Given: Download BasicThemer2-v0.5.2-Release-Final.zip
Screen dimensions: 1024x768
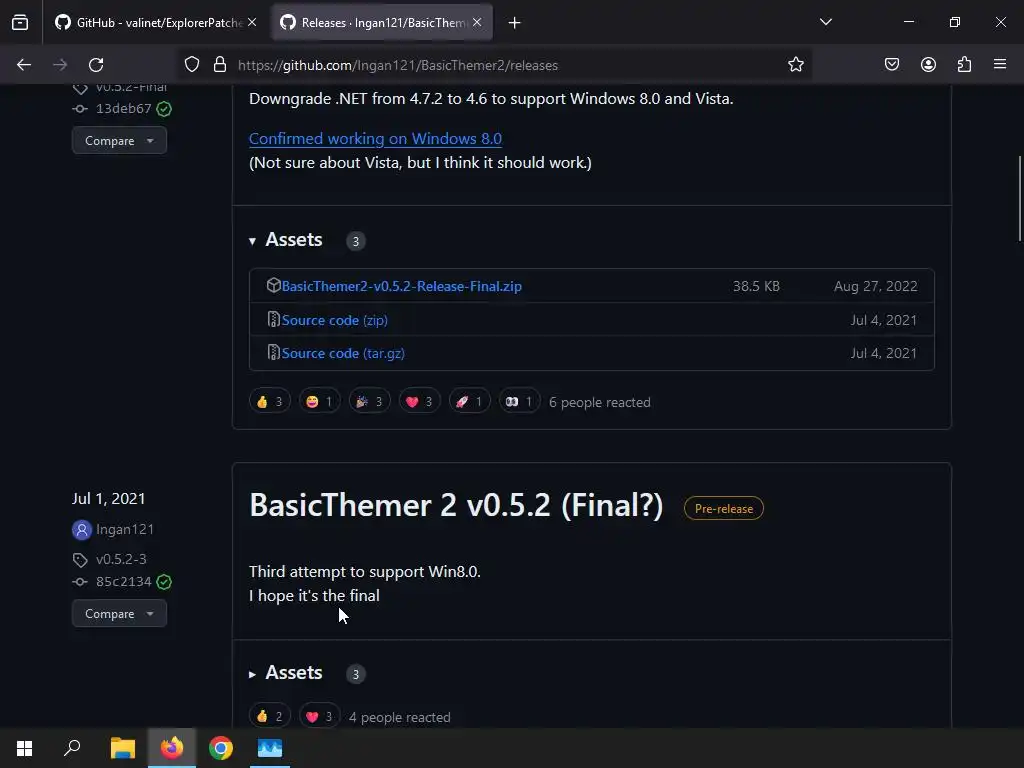Looking at the screenshot, I should click(402, 286).
